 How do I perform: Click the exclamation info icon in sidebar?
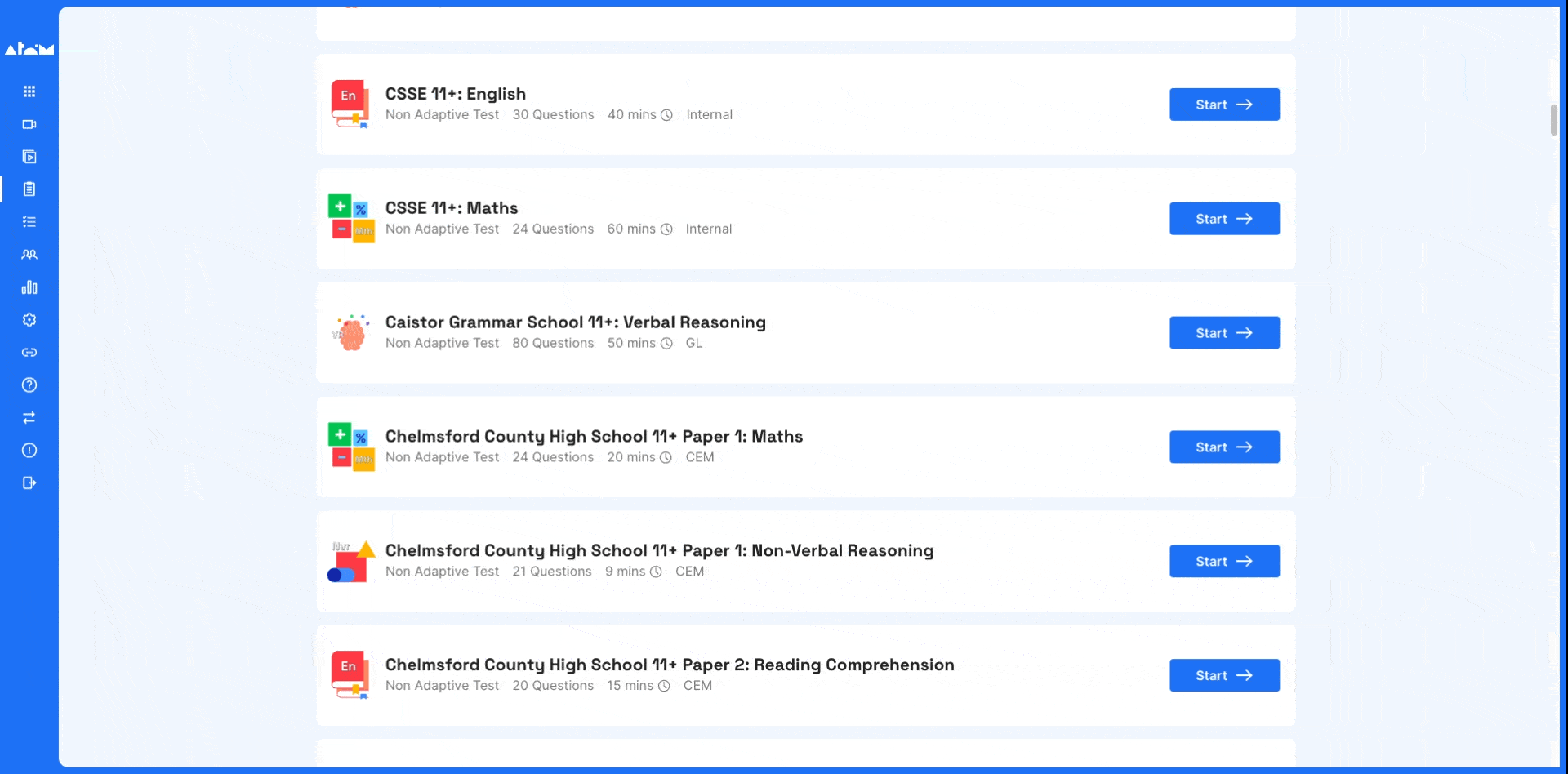(29, 451)
